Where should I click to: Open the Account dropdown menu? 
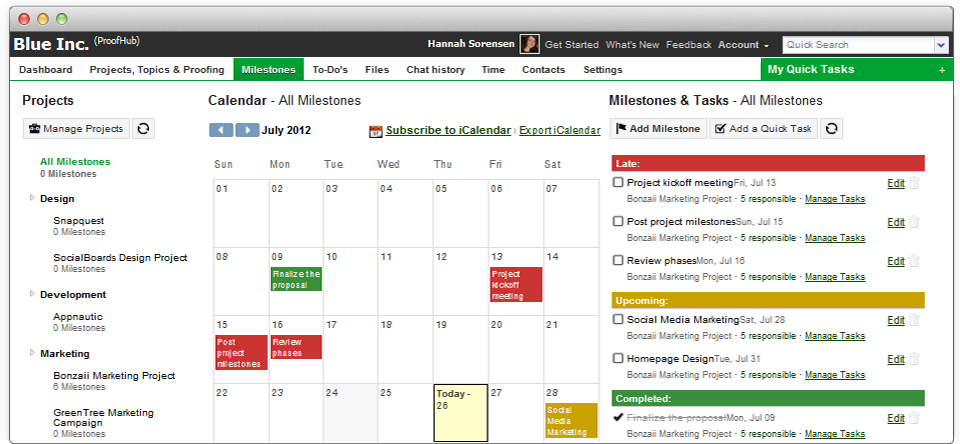(x=743, y=45)
